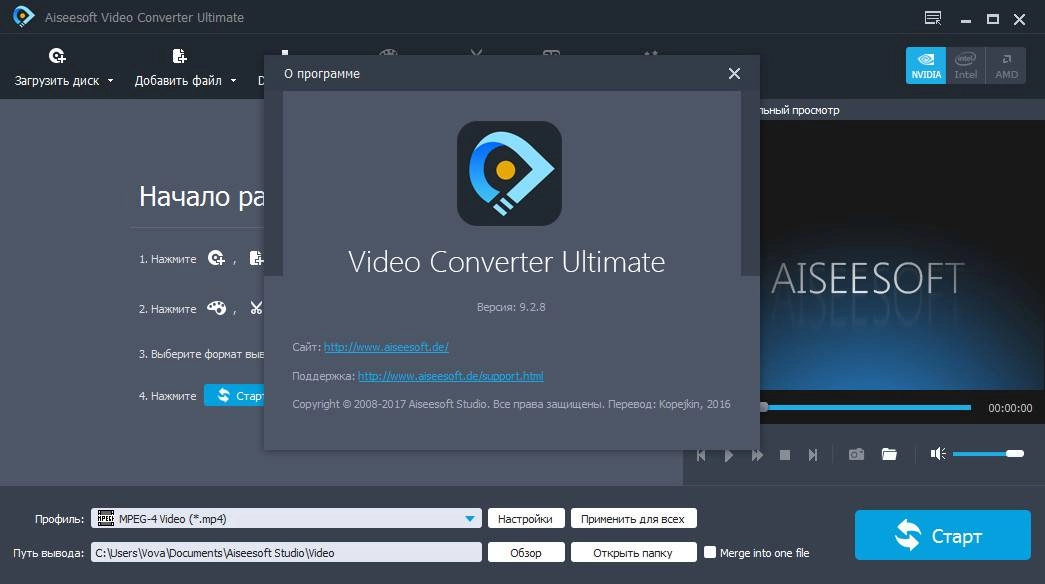The width and height of the screenshot is (1045, 584).
Task: Click the scissors clip icon in step 2
Action: 256,307
